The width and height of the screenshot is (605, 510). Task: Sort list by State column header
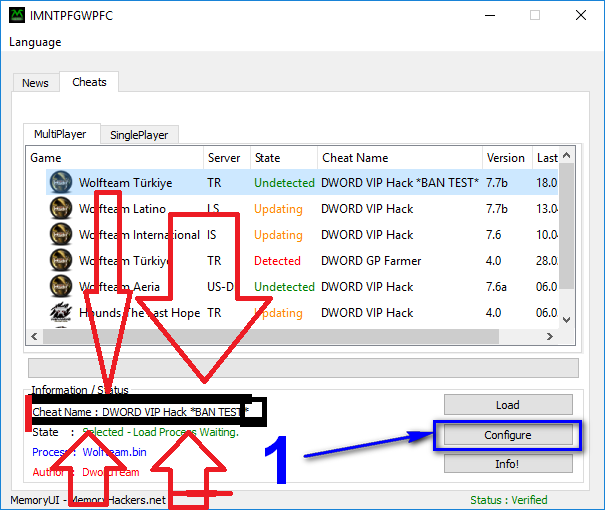[284, 158]
